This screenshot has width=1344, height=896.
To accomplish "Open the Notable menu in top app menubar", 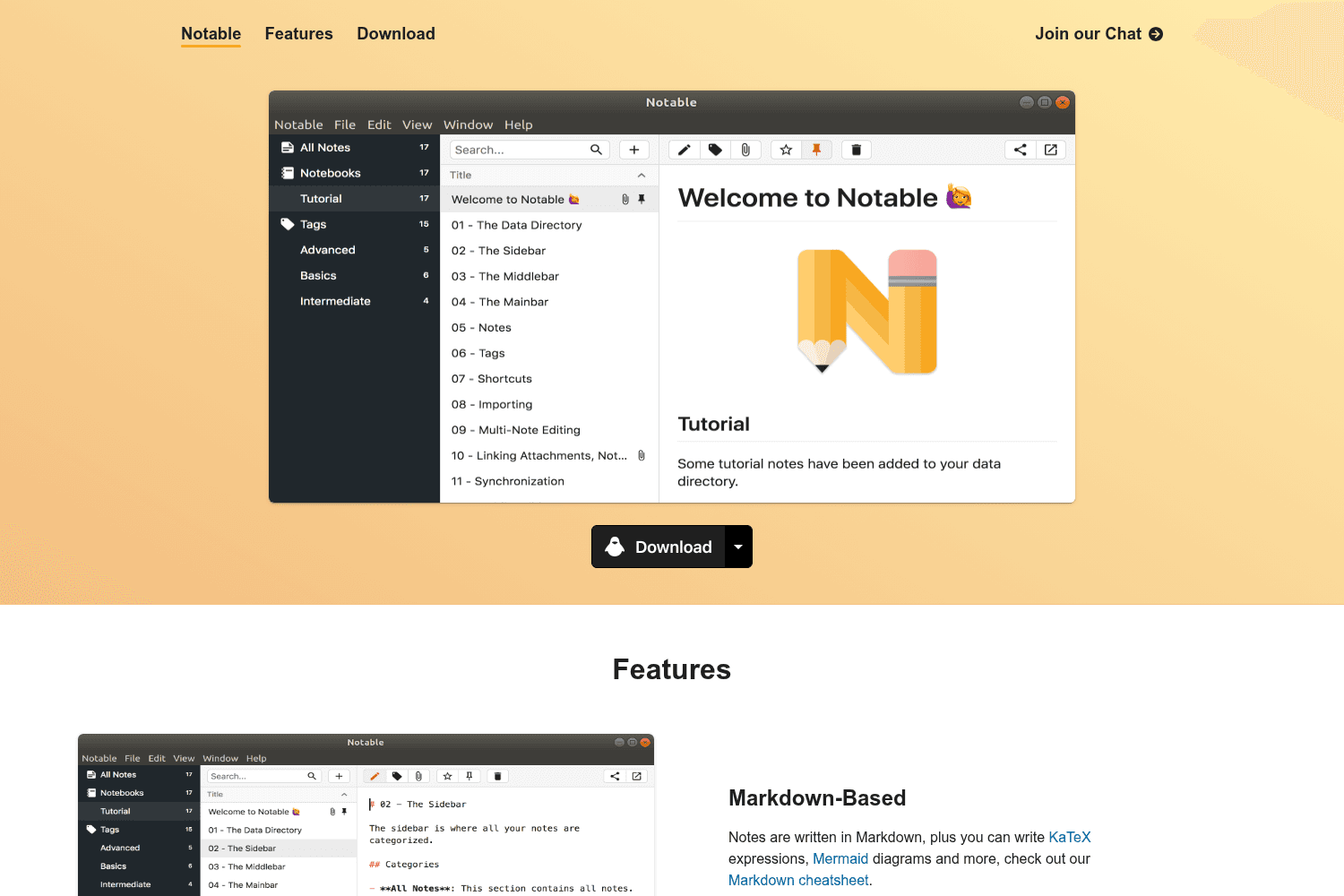I will 298,125.
